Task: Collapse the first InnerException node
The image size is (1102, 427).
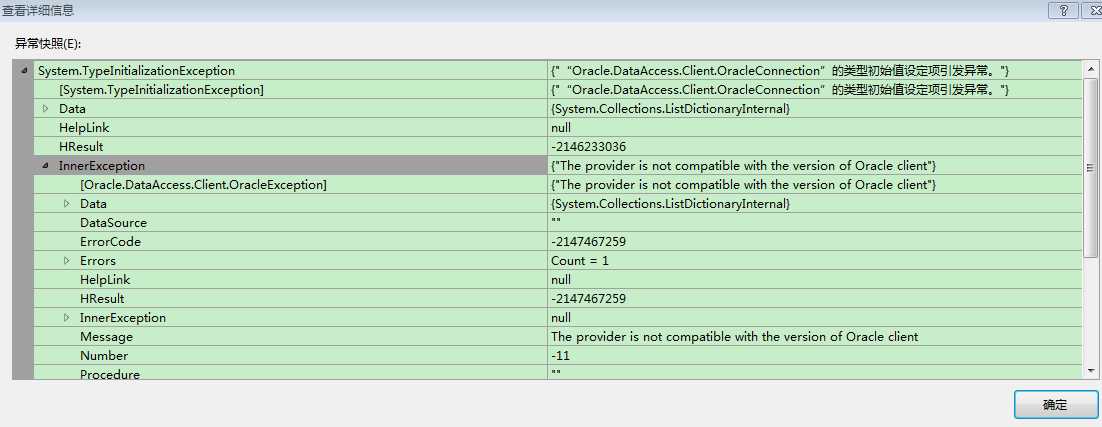Action: tap(46, 166)
